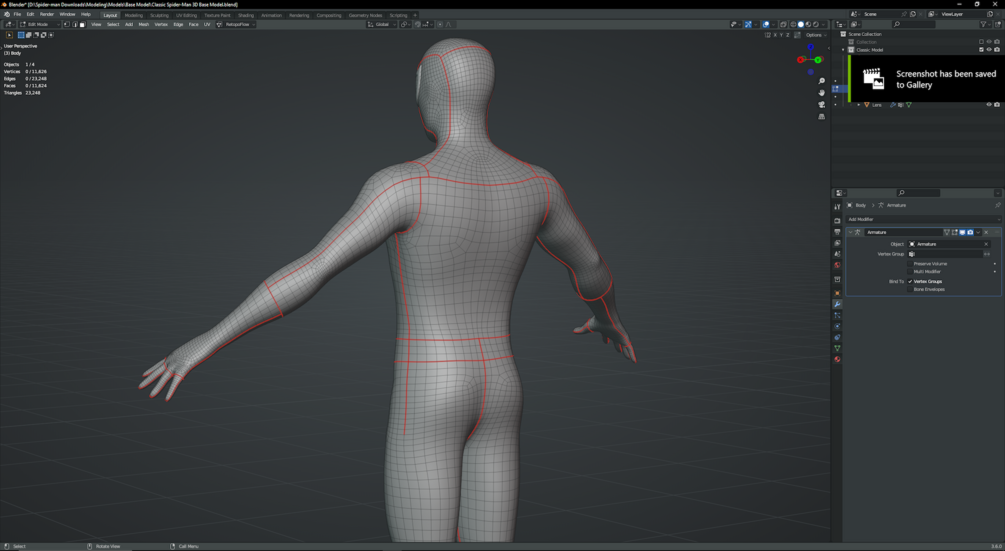
Task: Click the red X axis gizmo ball
Action: point(801,60)
